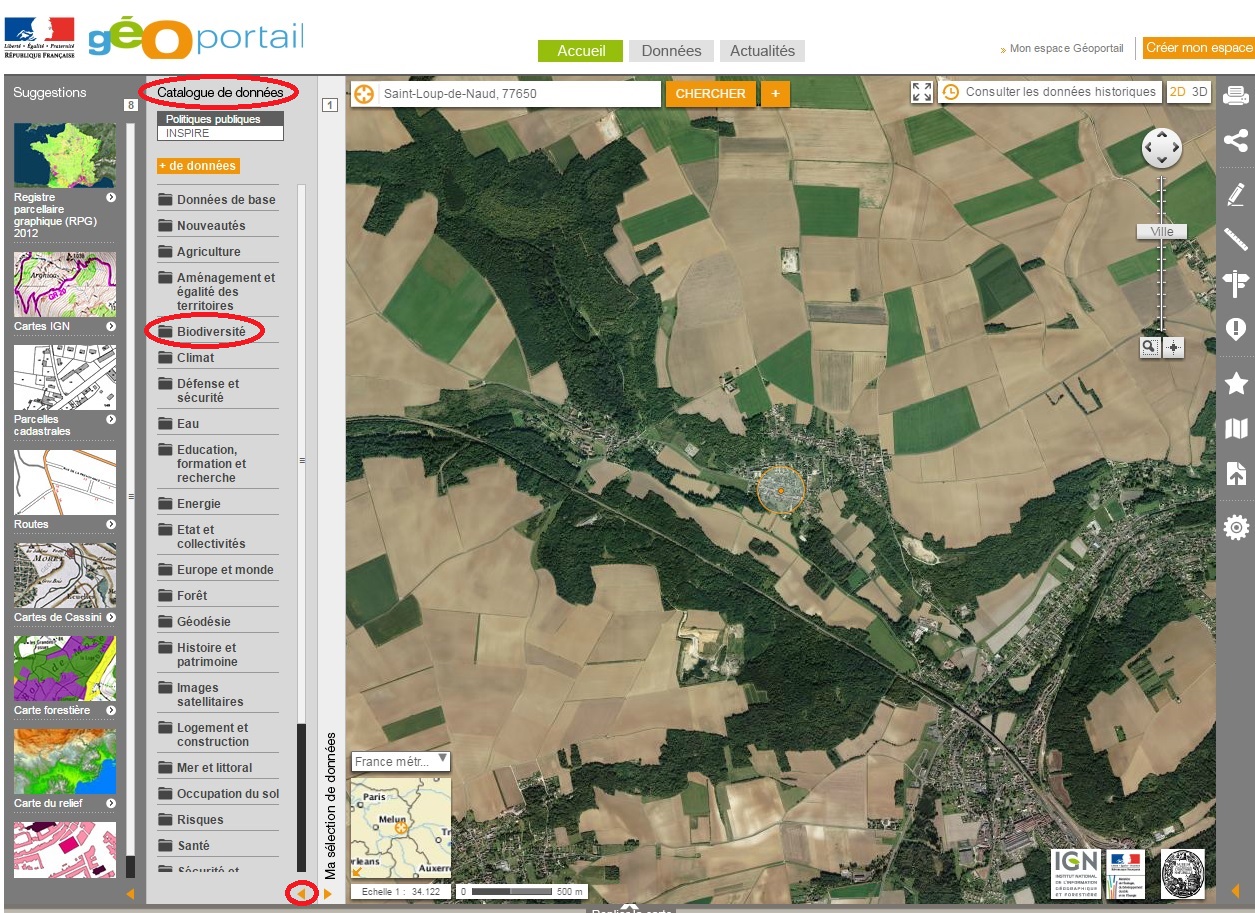This screenshot has height=913, width=1255.
Task: Open the share map icon
Action: [1236, 141]
